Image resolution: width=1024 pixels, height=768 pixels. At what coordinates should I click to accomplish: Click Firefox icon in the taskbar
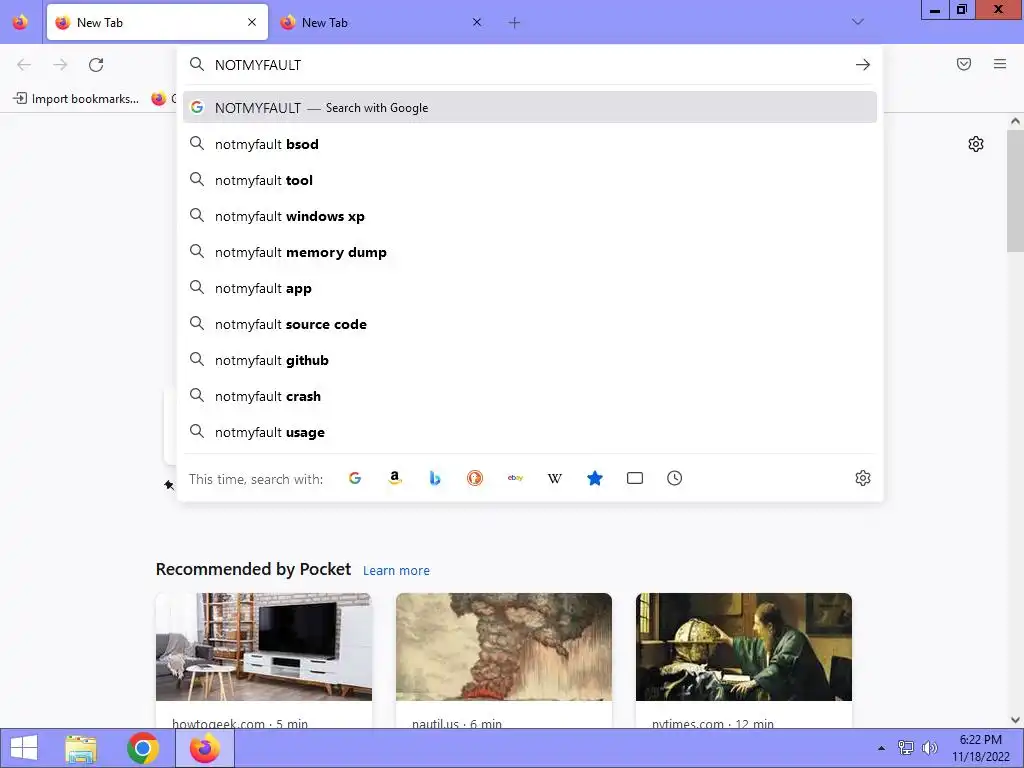click(x=204, y=749)
